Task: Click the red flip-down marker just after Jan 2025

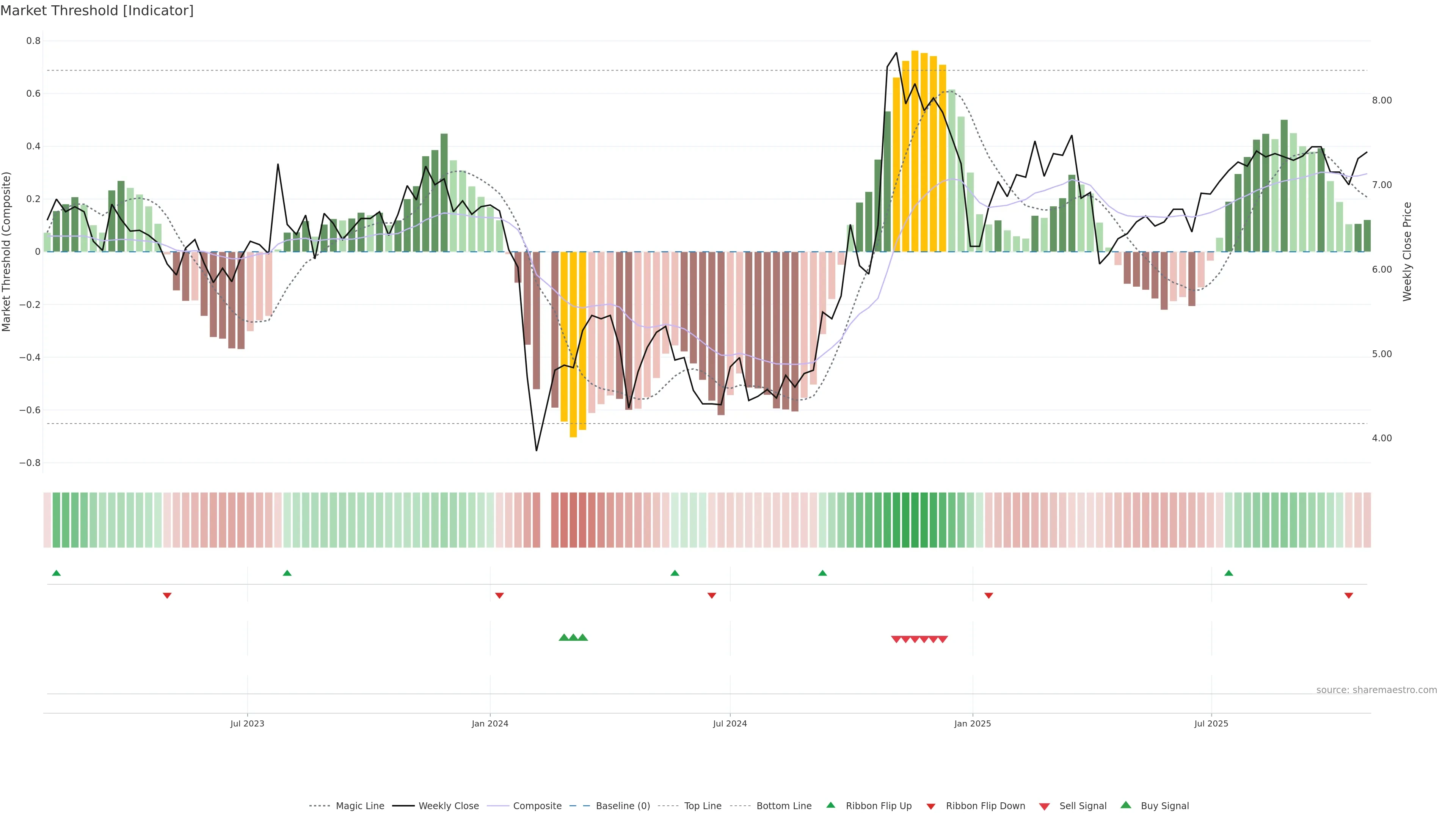Action: coord(988,596)
